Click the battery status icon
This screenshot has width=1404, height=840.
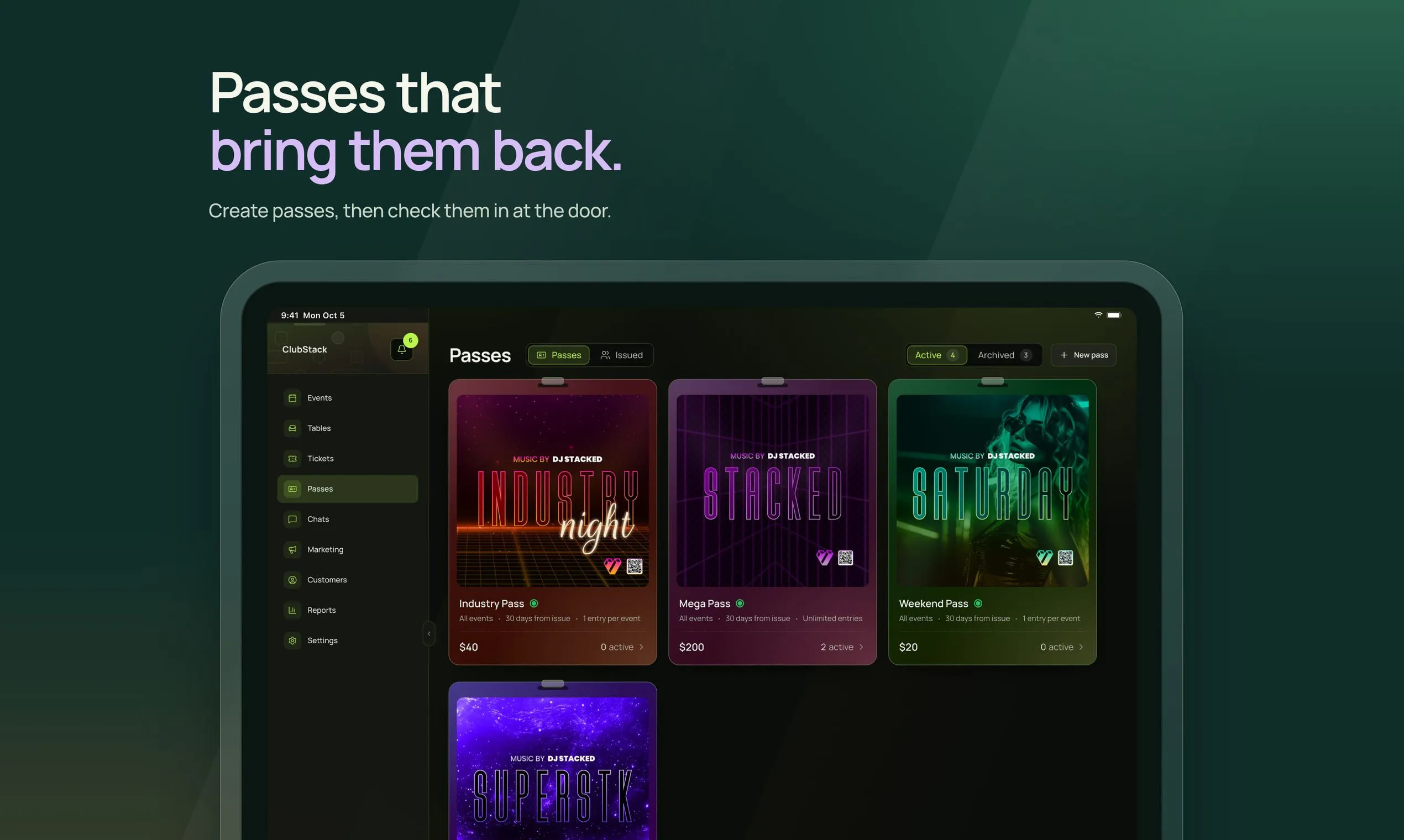point(1114,314)
